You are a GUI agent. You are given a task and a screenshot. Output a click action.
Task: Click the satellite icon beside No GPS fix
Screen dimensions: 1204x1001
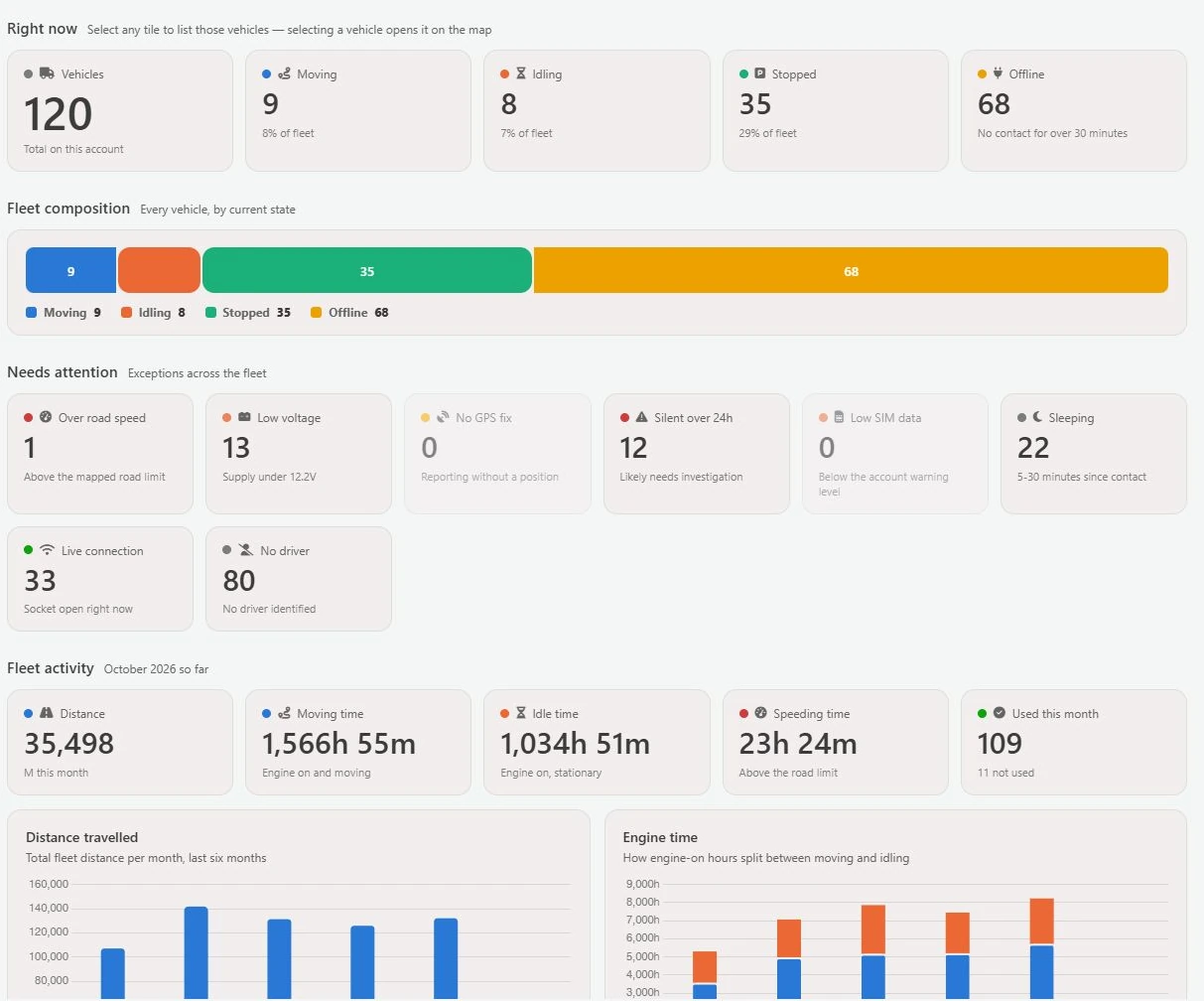click(443, 417)
